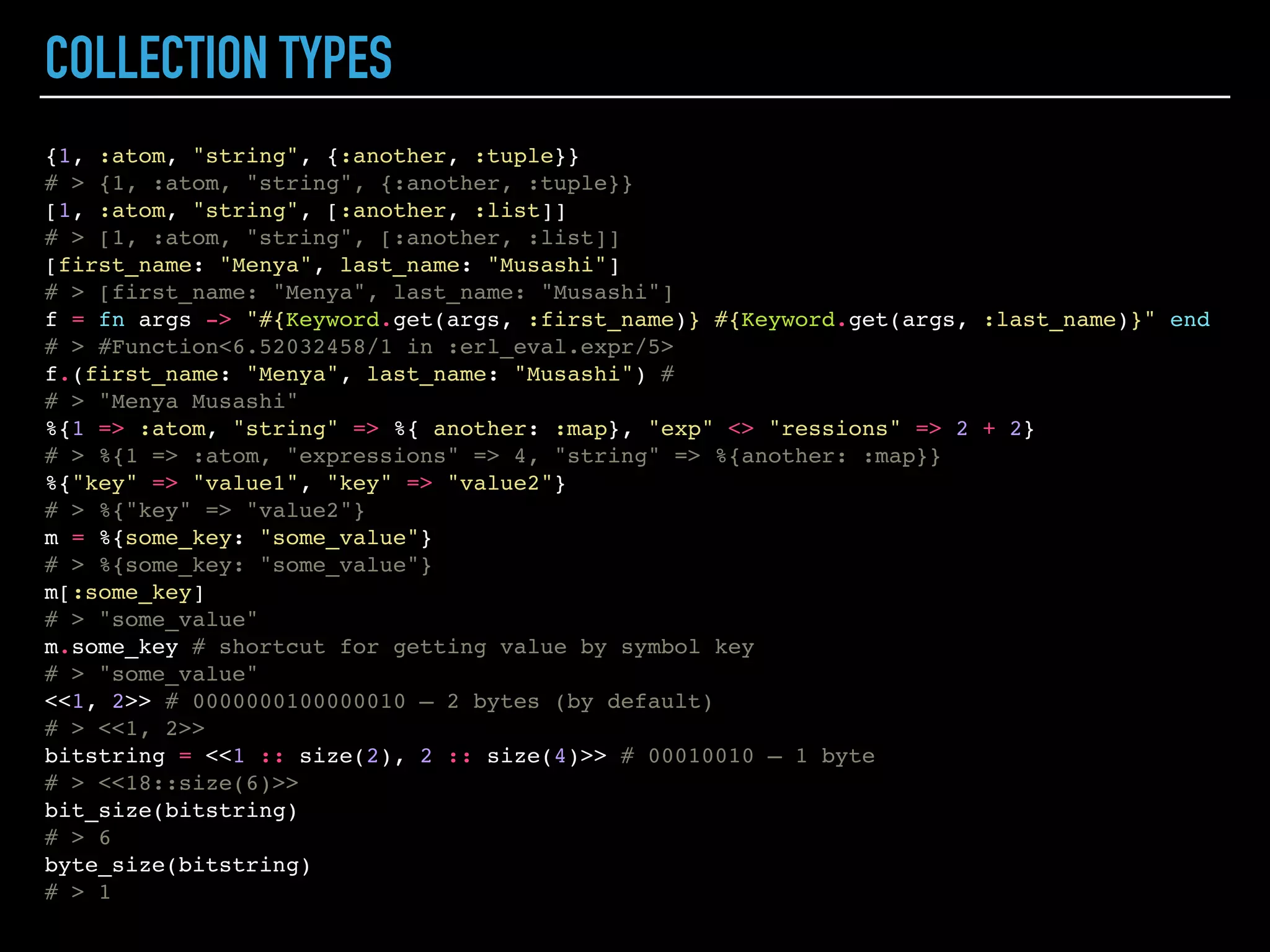Image resolution: width=1270 pixels, height=952 pixels.
Task: Click the m = %{some_key: "some_value"} line
Action: click(x=238, y=538)
